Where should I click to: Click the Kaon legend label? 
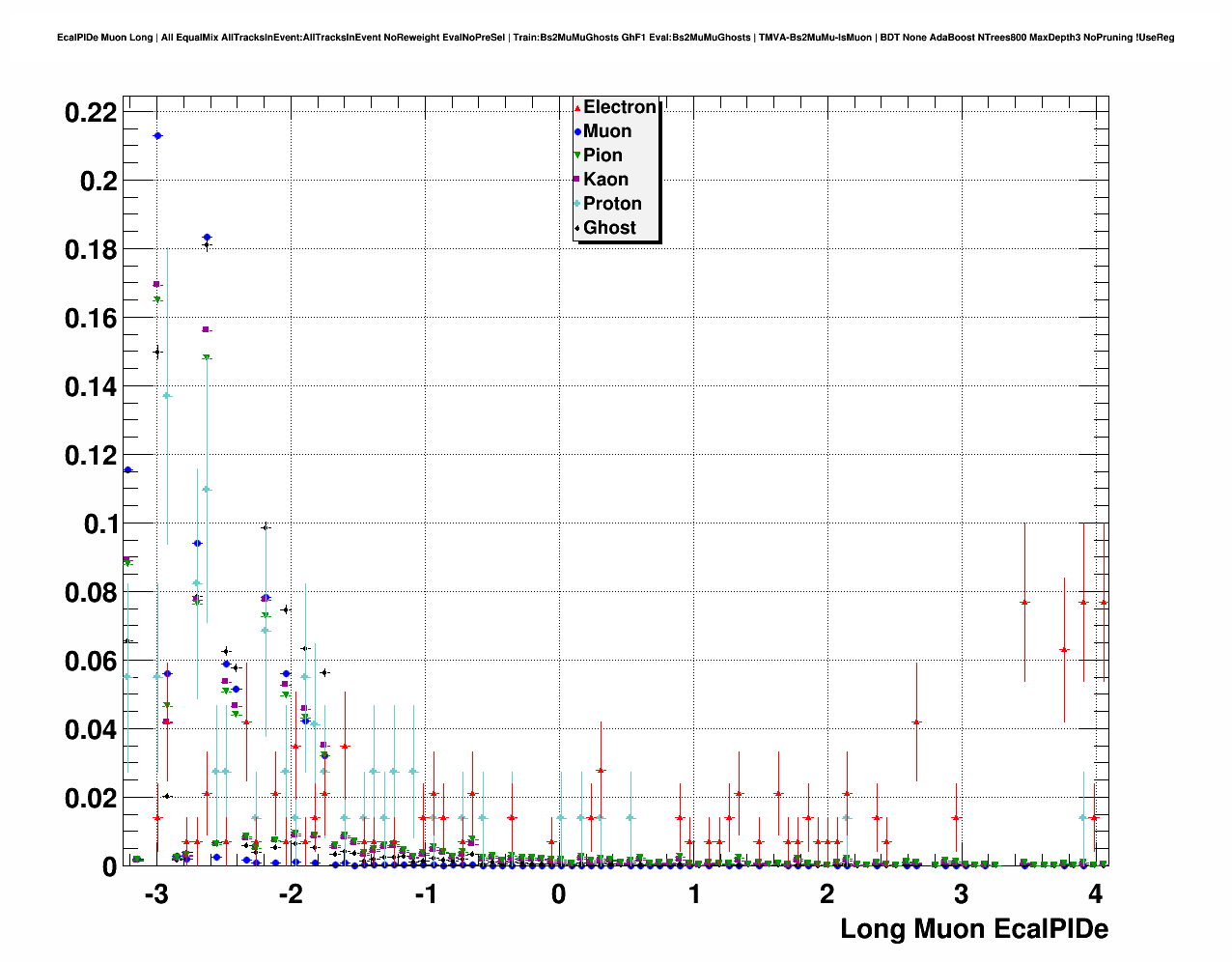click(x=605, y=180)
